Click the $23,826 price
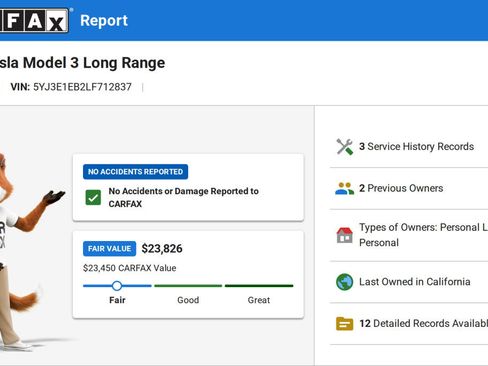This screenshot has height=366, width=488. [162, 248]
